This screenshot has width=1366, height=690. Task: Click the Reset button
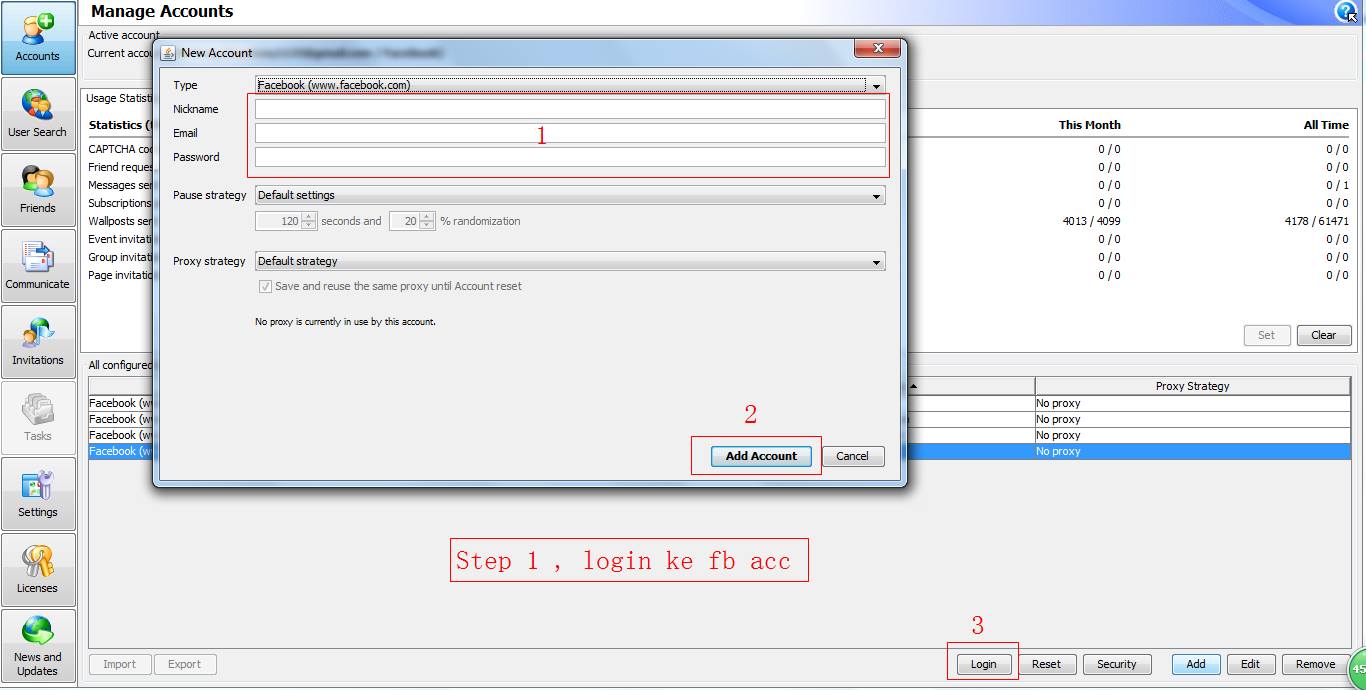click(x=1046, y=664)
